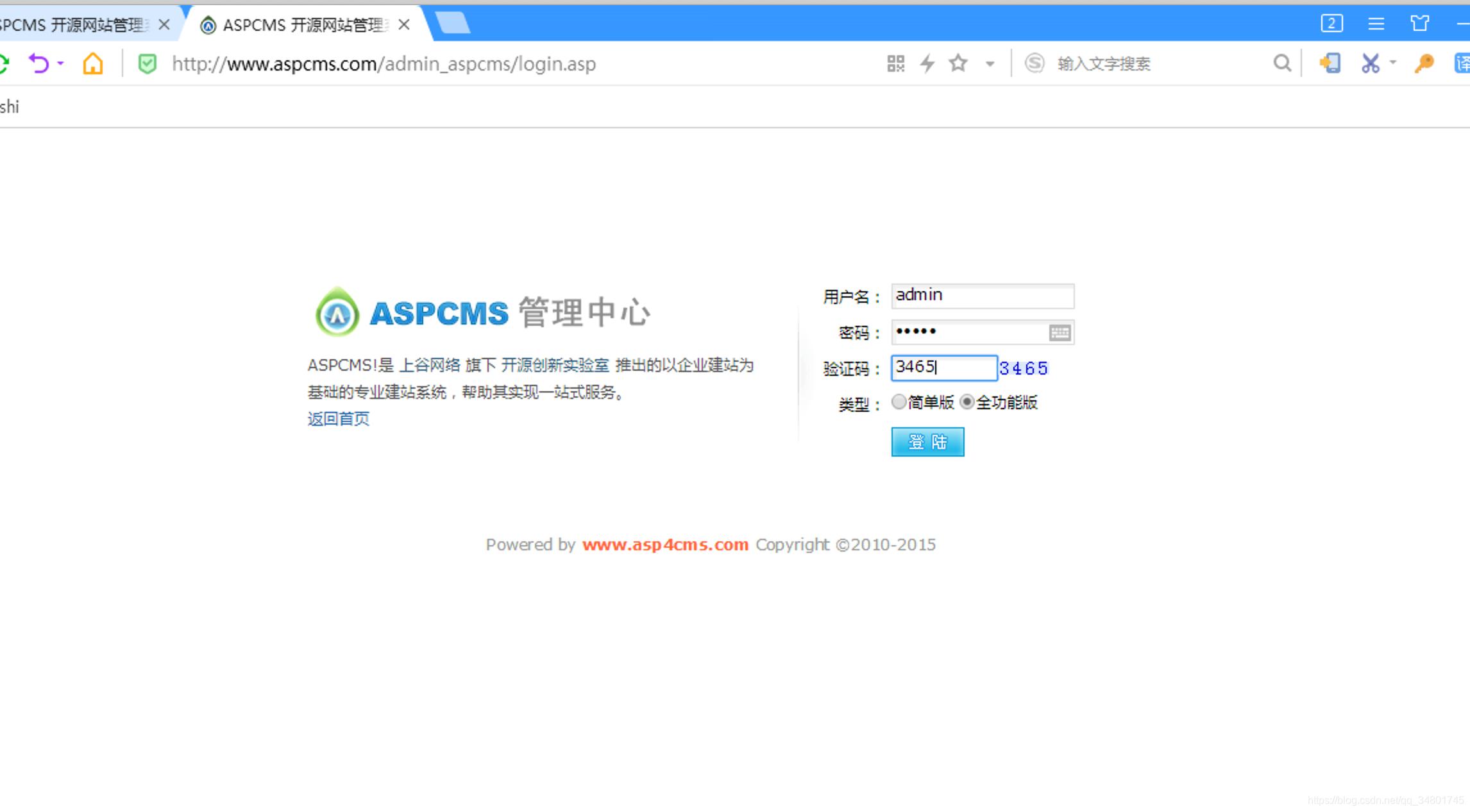This screenshot has width=1470, height=812.
Task: Expand dropdown arrow next to star icon
Action: tap(990, 64)
